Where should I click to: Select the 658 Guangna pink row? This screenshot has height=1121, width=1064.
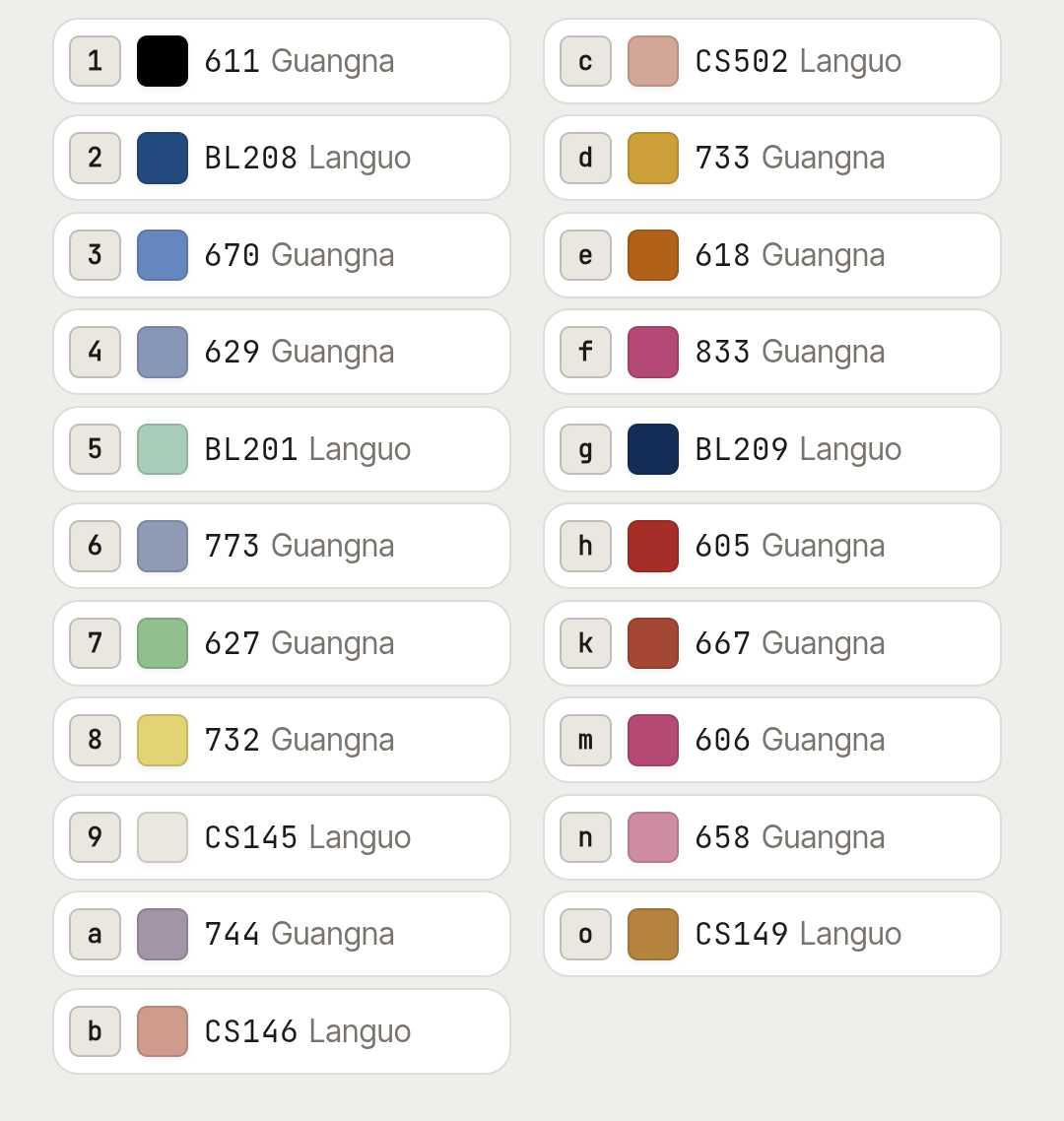coord(772,837)
